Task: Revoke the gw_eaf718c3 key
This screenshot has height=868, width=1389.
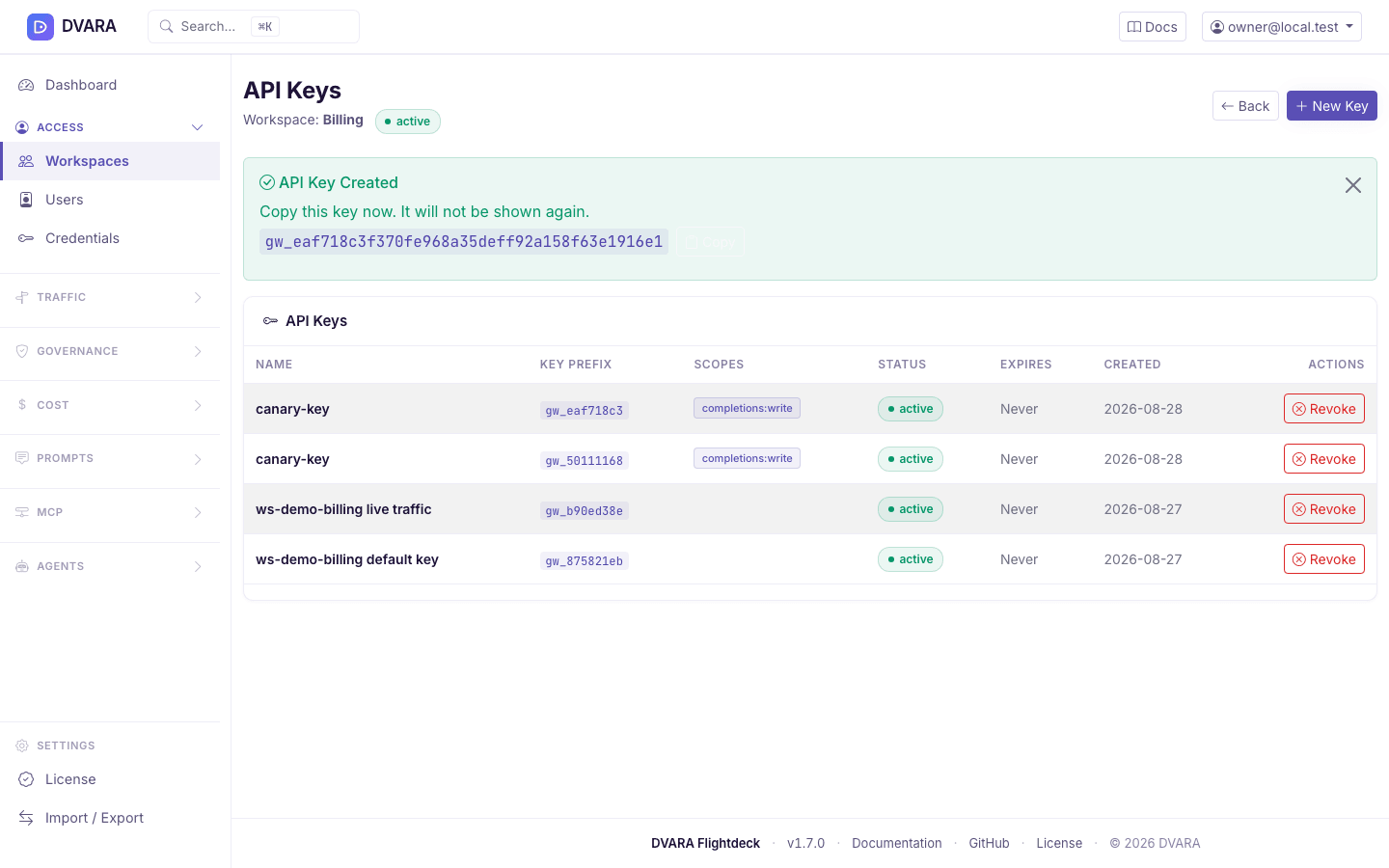Action: (1324, 409)
